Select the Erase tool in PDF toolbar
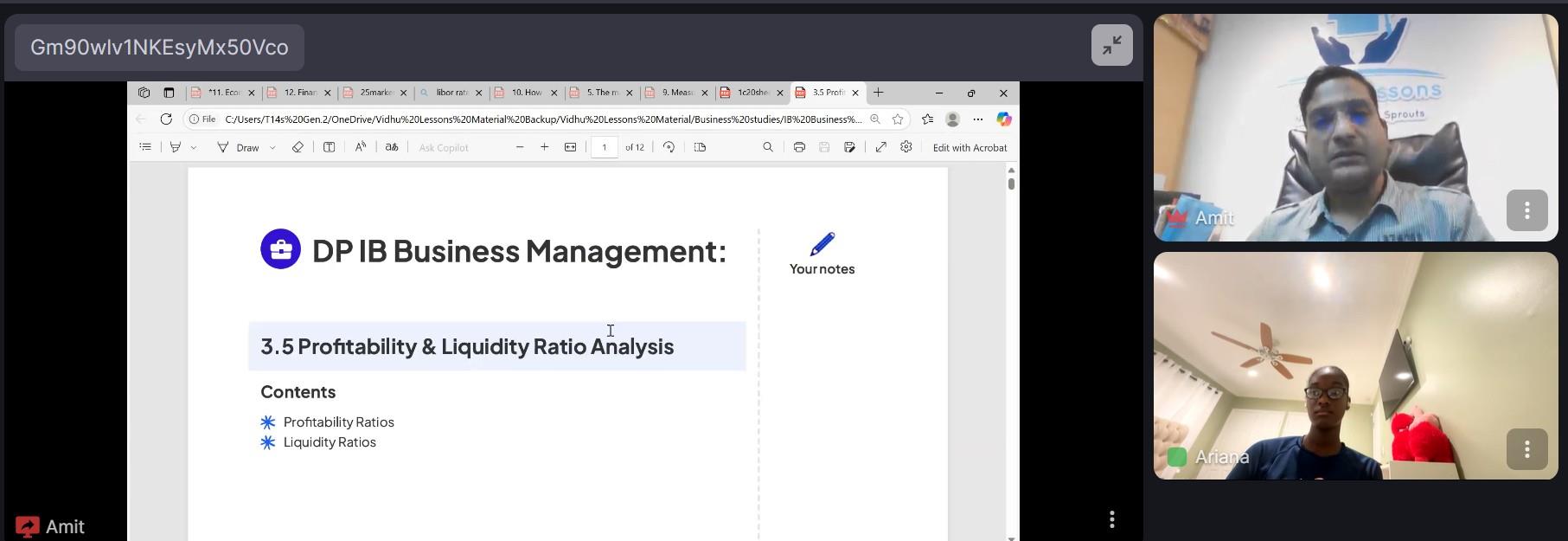The image size is (1568, 541). 298,147
